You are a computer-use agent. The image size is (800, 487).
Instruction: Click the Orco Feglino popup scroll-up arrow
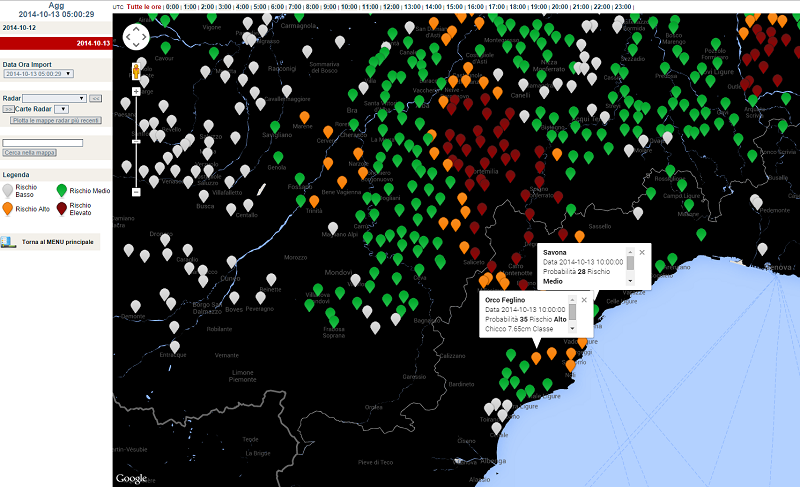click(x=572, y=299)
